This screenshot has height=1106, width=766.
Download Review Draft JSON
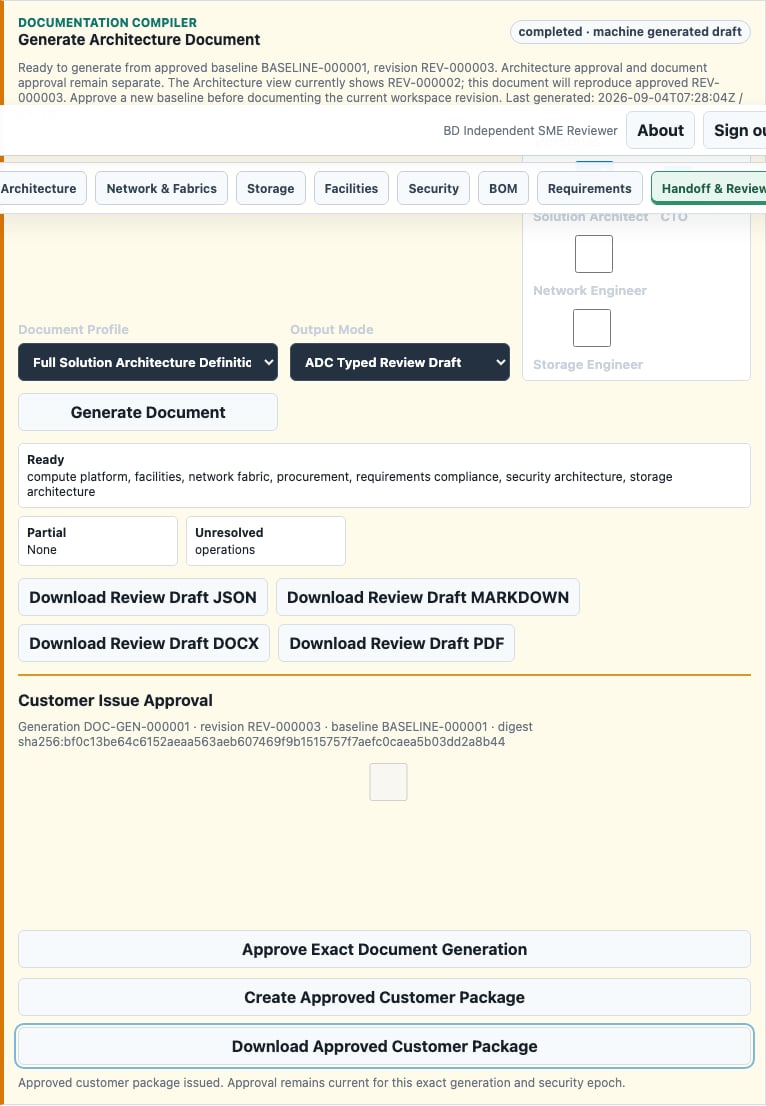tap(143, 597)
